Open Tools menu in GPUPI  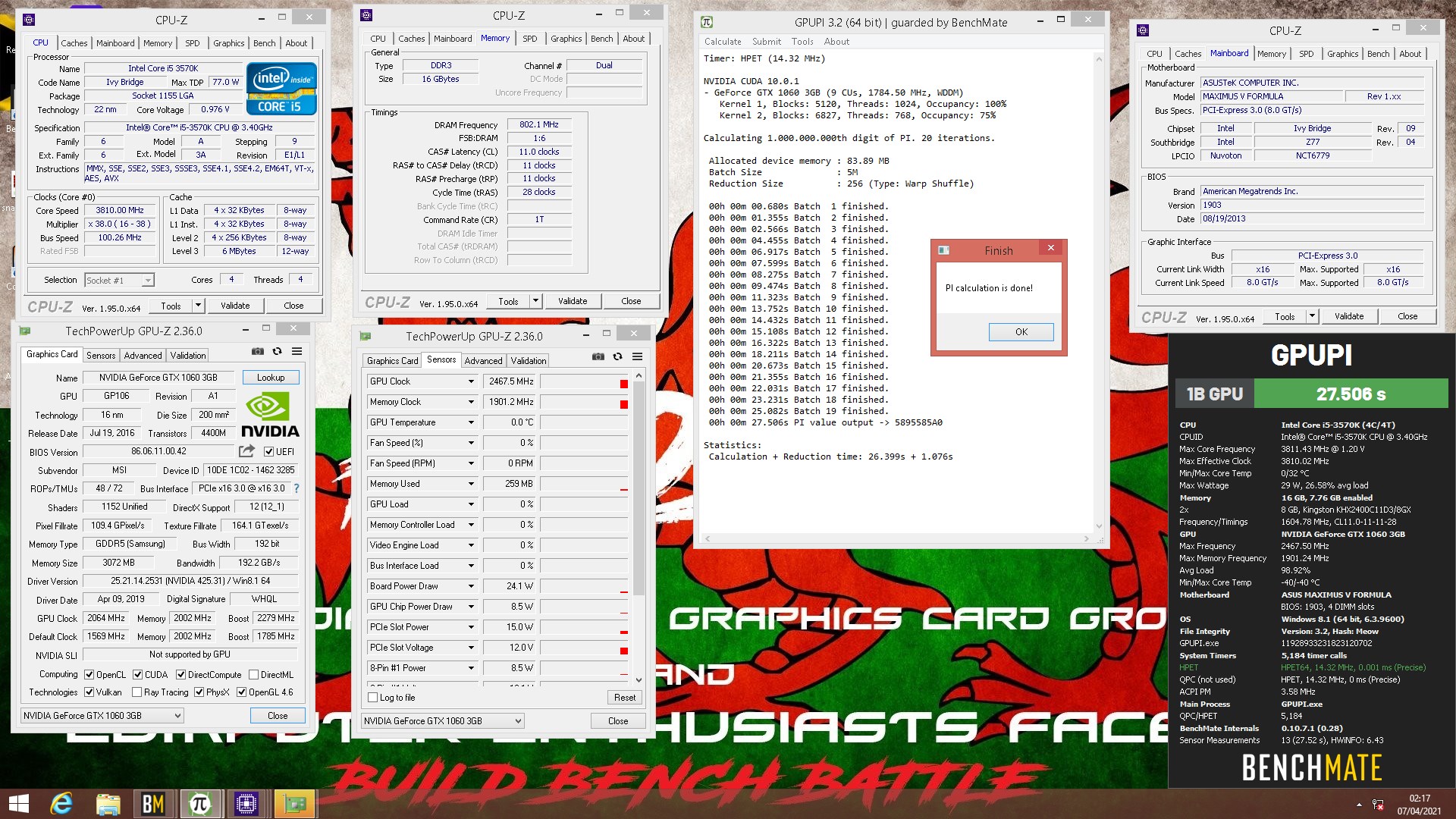tap(802, 42)
